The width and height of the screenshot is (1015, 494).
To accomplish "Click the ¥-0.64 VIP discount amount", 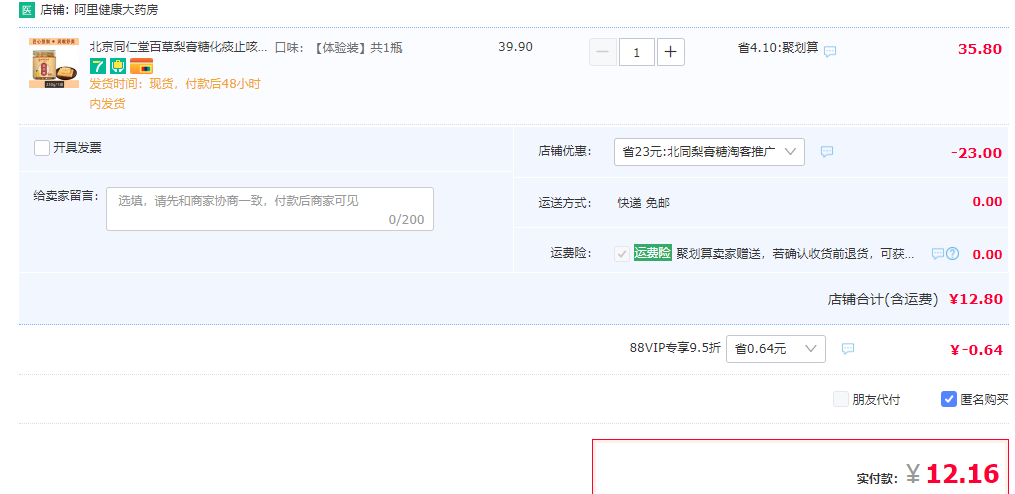I will tap(976, 350).
